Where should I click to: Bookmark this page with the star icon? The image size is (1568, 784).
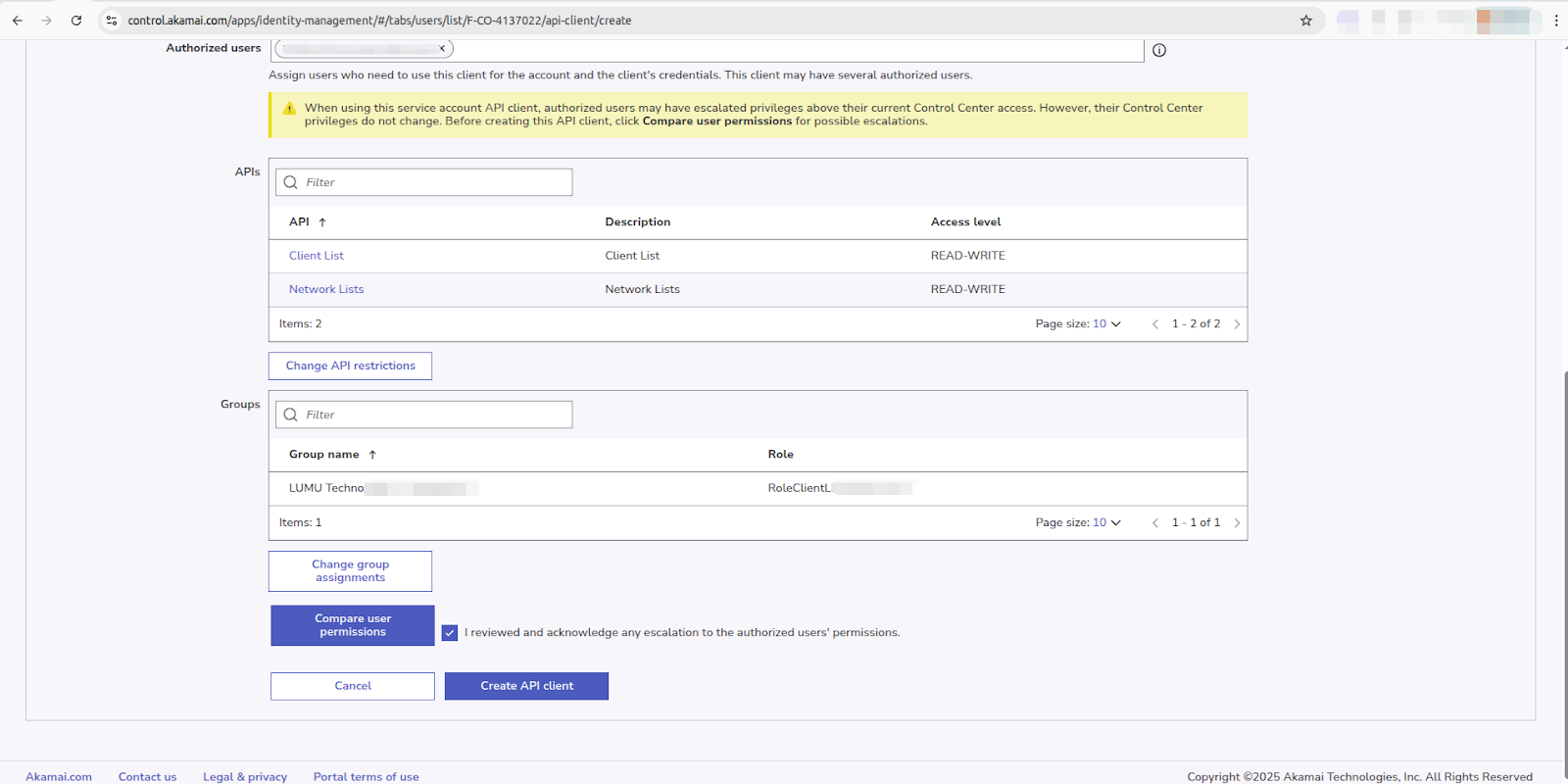[1305, 20]
